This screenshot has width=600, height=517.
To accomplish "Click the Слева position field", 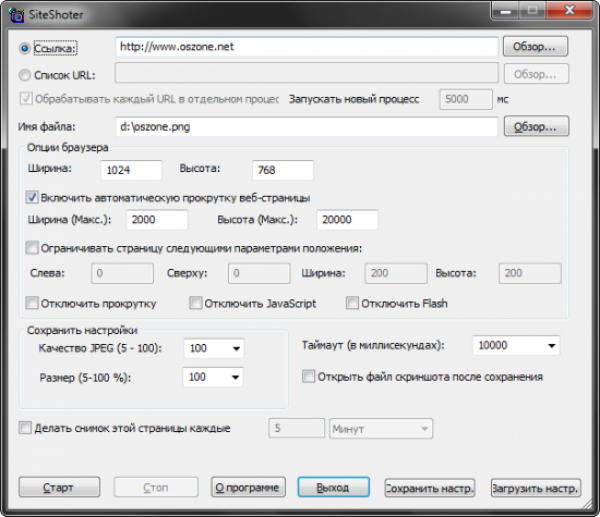I will click(122, 273).
